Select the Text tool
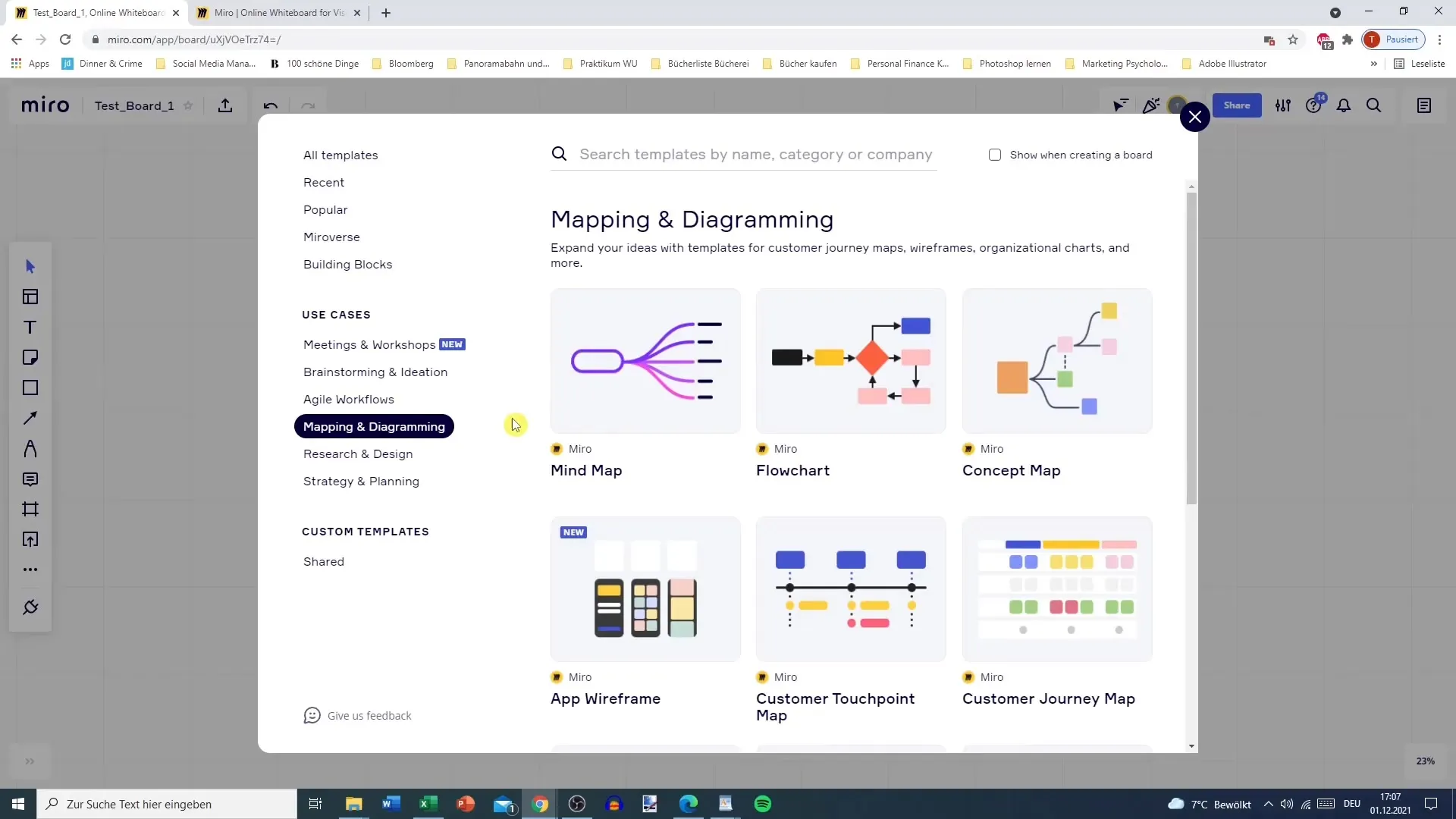Screen dimensions: 1456x819 pos(30,327)
